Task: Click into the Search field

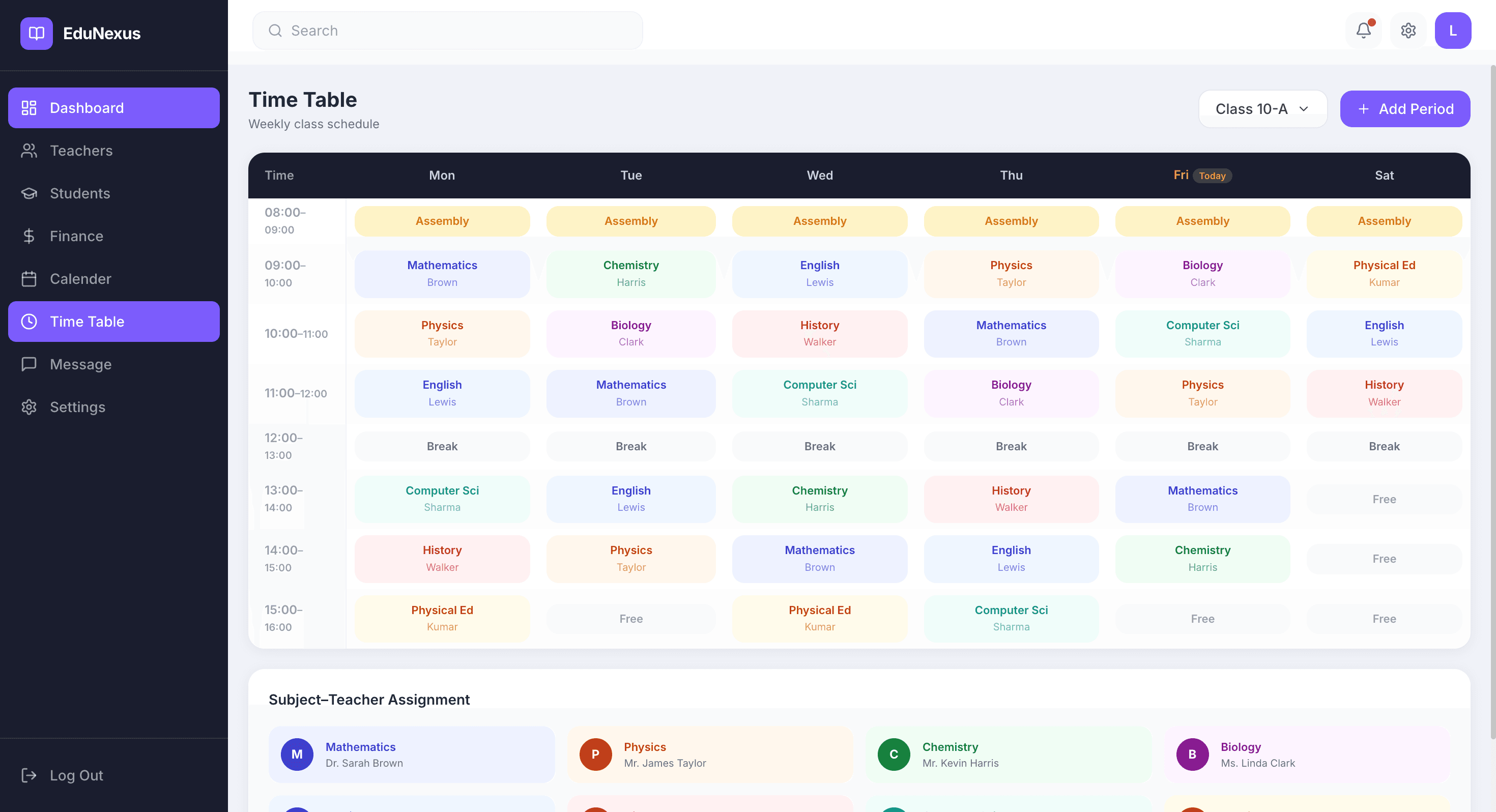Action: pyautogui.click(x=447, y=30)
